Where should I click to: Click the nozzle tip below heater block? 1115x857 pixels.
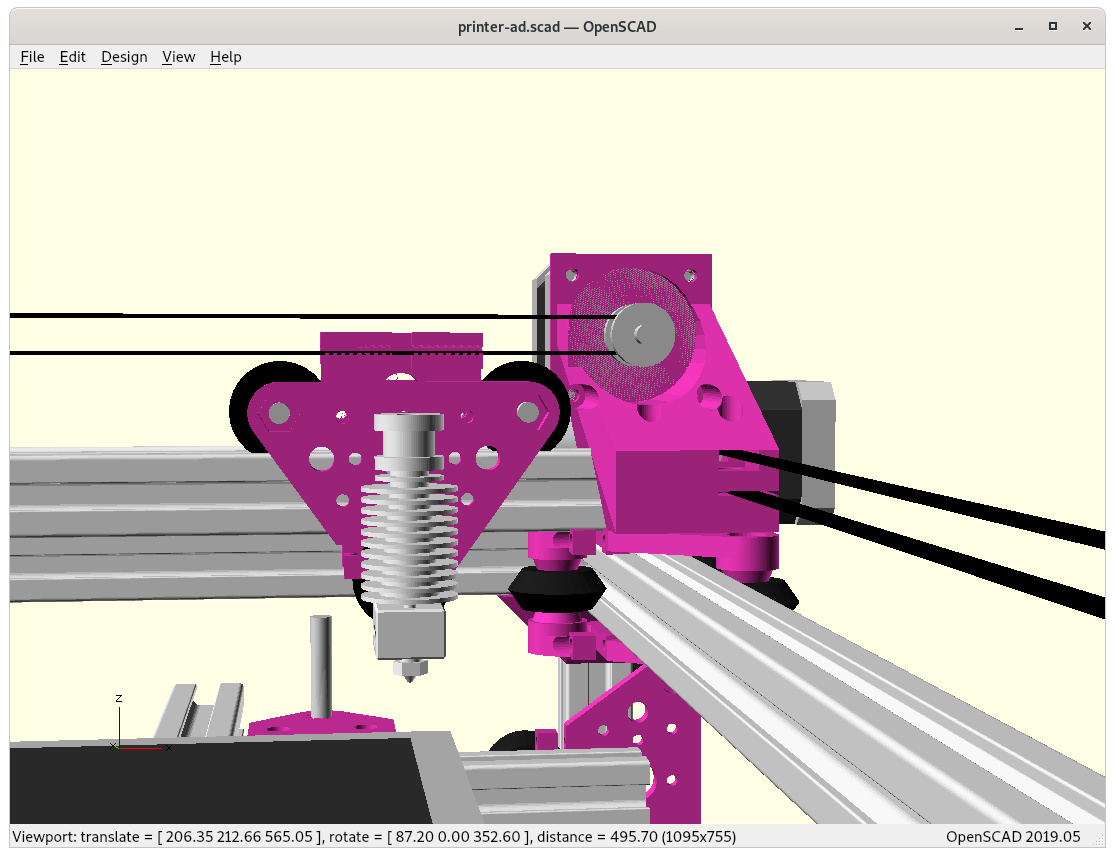409,672
